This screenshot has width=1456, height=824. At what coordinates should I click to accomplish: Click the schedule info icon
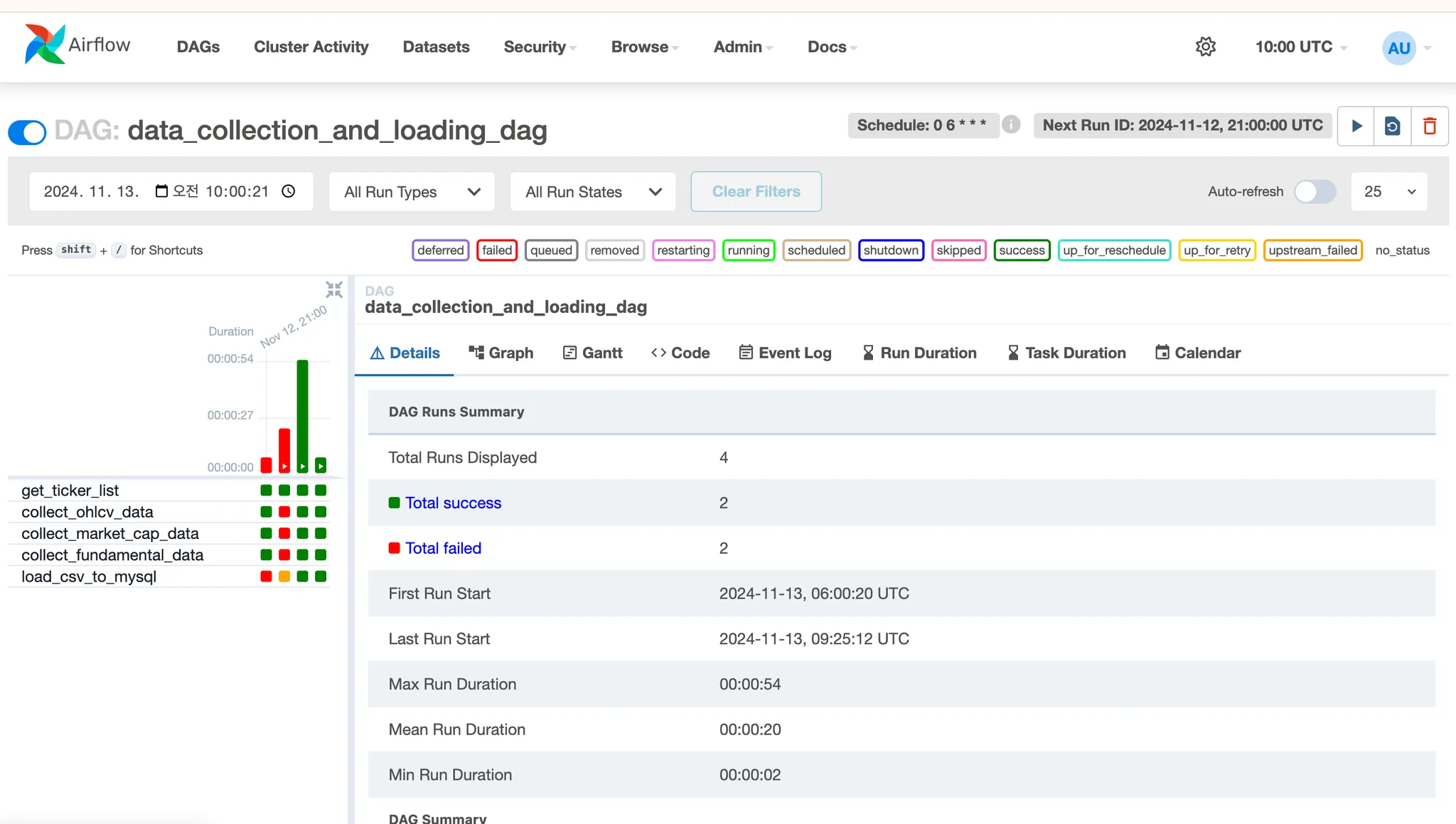[1011, 124]
